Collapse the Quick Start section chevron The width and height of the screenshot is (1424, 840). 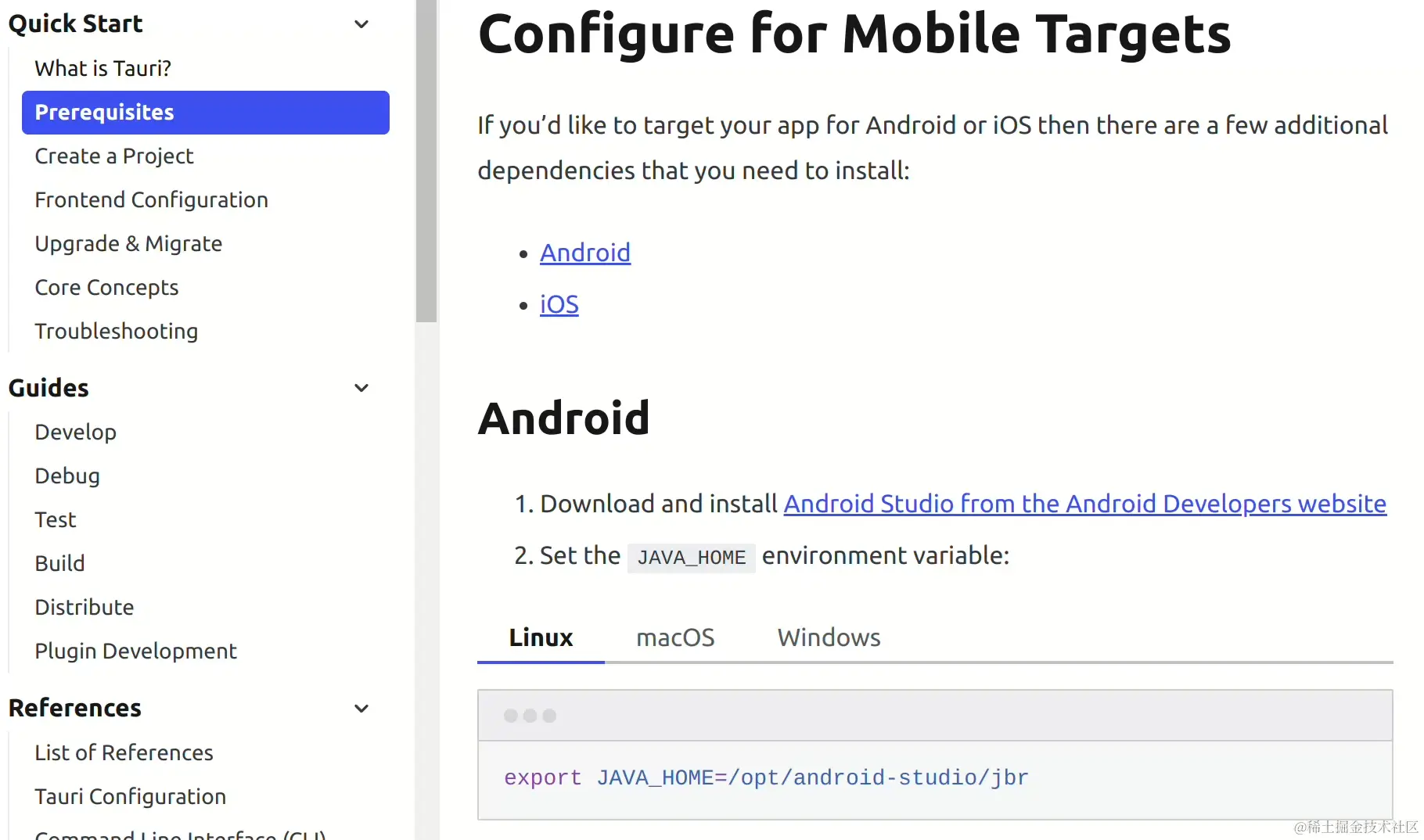point(361,24)
